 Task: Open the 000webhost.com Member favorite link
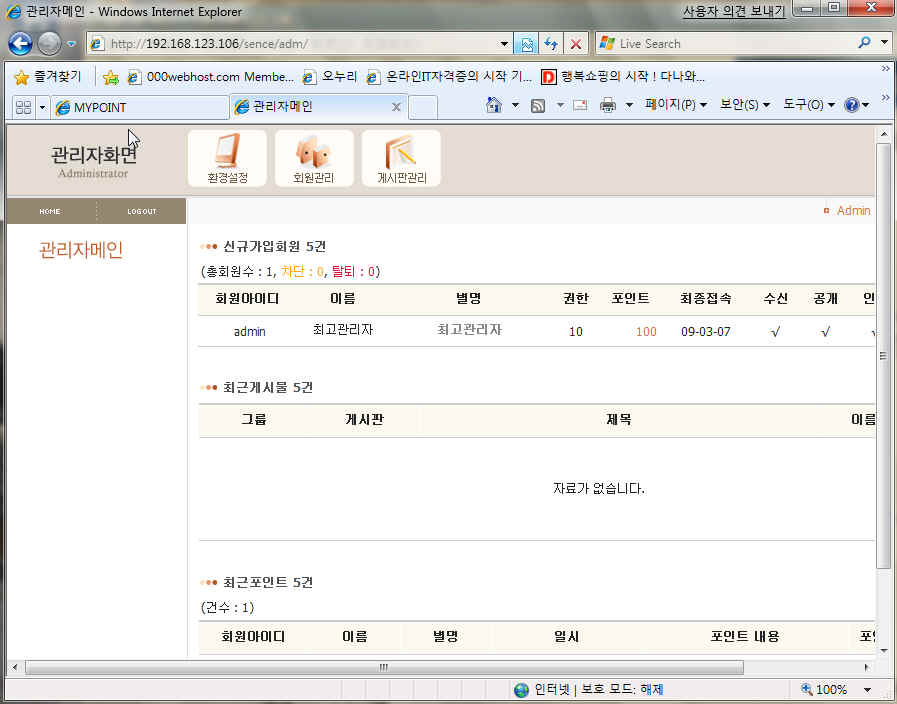coord(211,77)
